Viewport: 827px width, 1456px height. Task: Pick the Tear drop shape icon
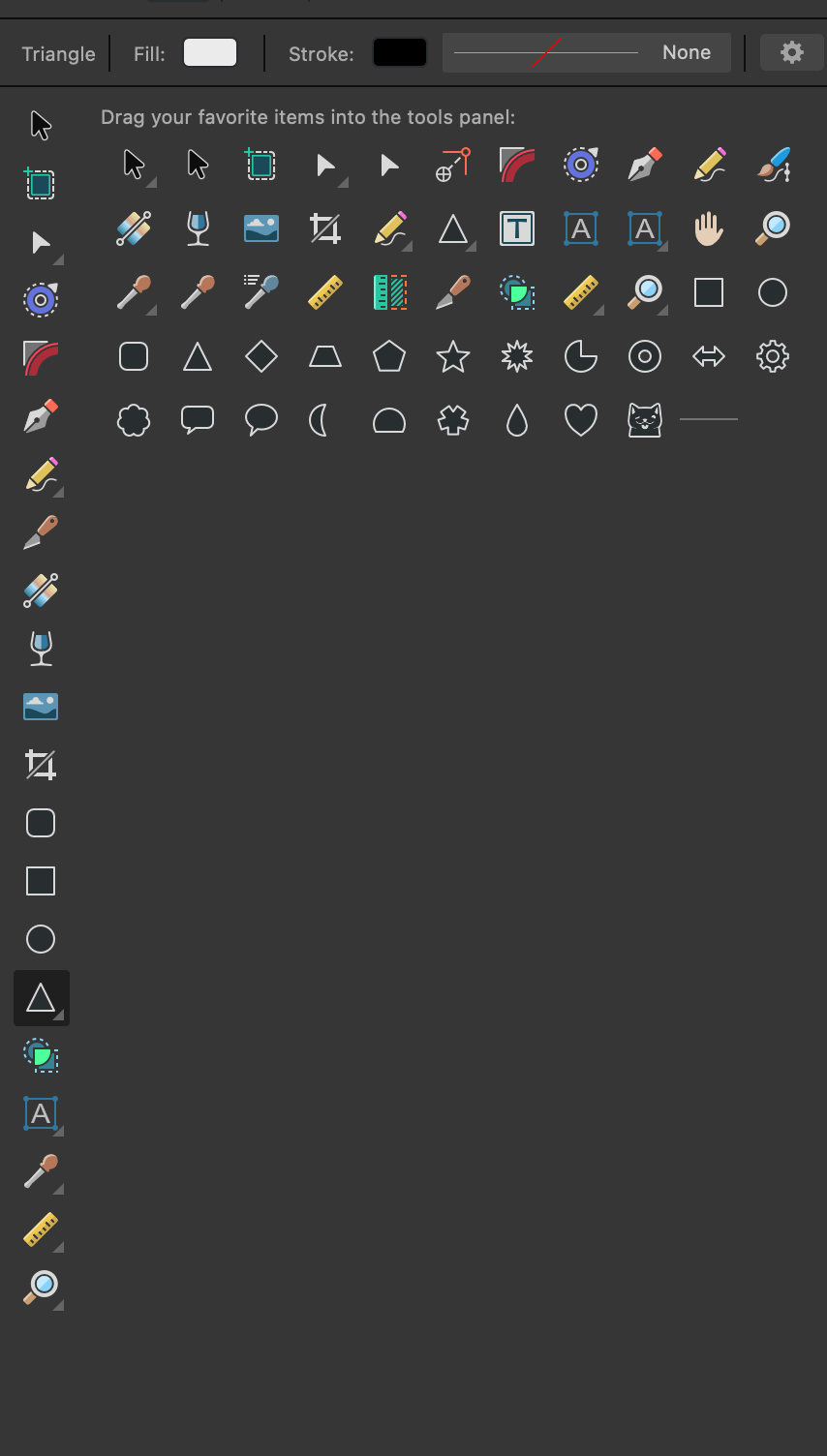click(517, 420)
